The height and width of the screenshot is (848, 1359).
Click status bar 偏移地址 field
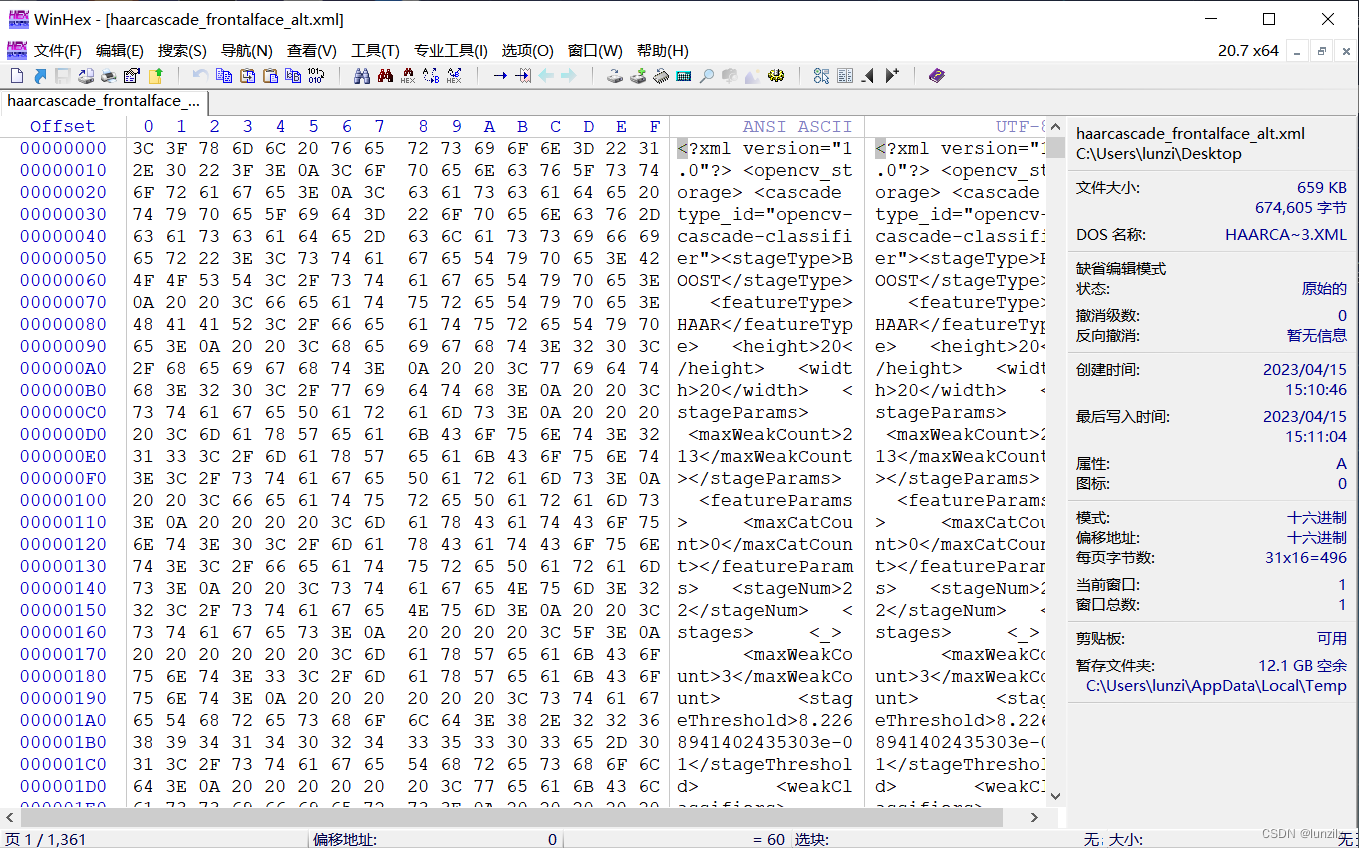435,839
